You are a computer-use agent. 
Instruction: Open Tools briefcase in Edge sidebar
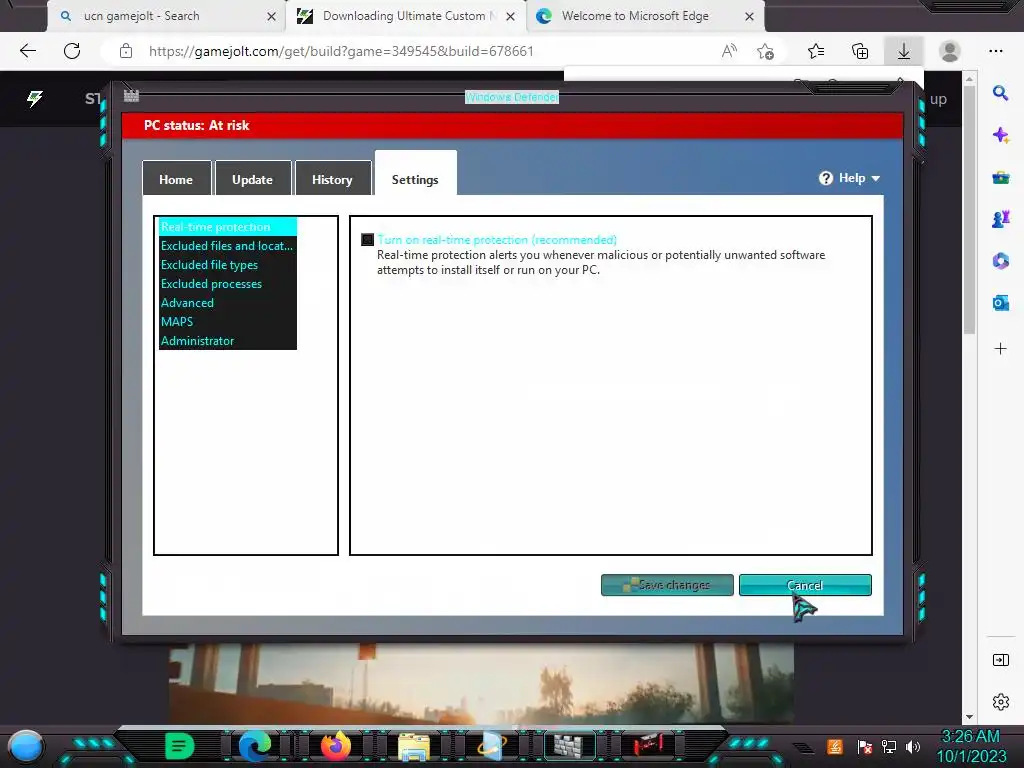tap(1000, 177)
